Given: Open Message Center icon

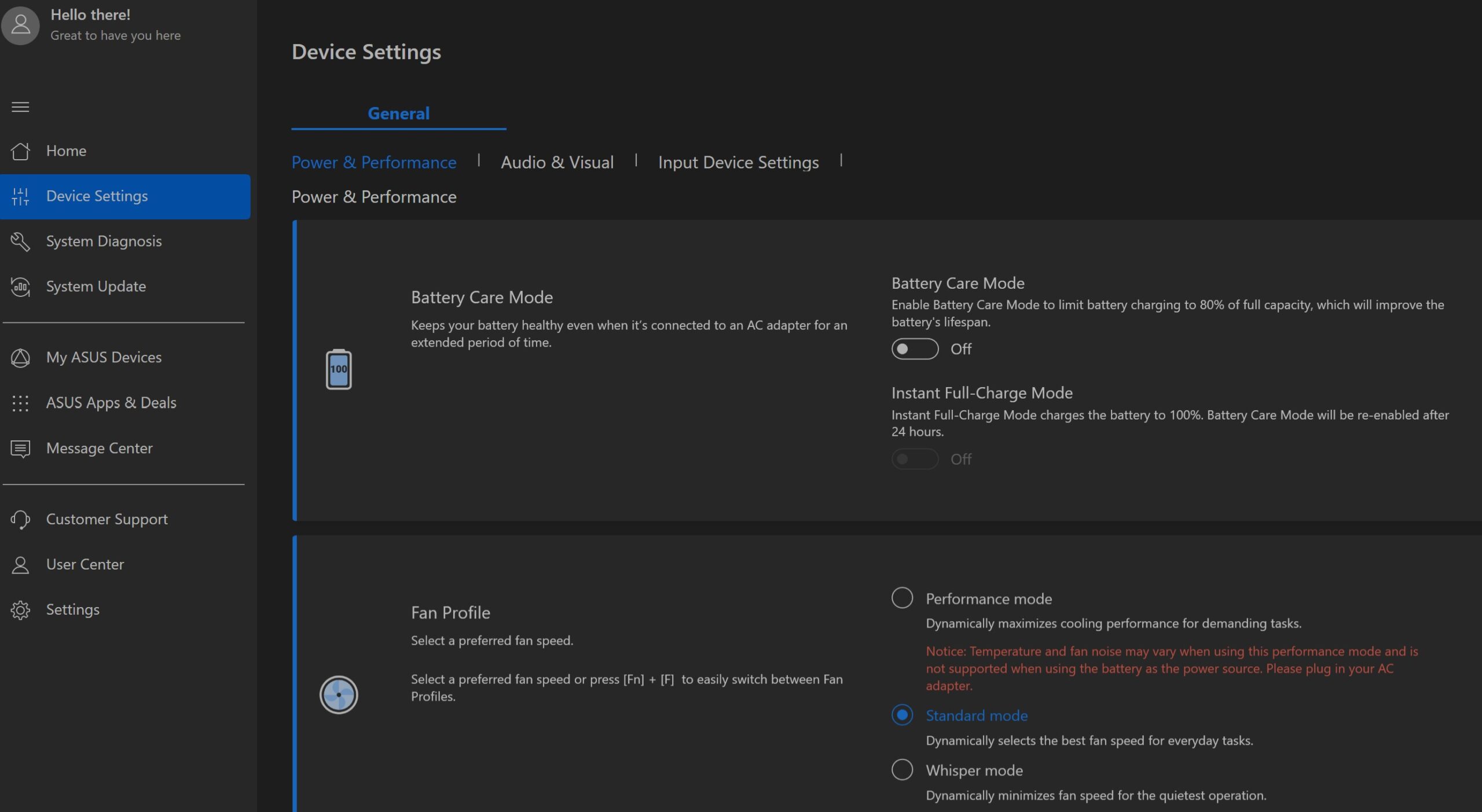Looking at the screenshot, I should click(20, 449).
